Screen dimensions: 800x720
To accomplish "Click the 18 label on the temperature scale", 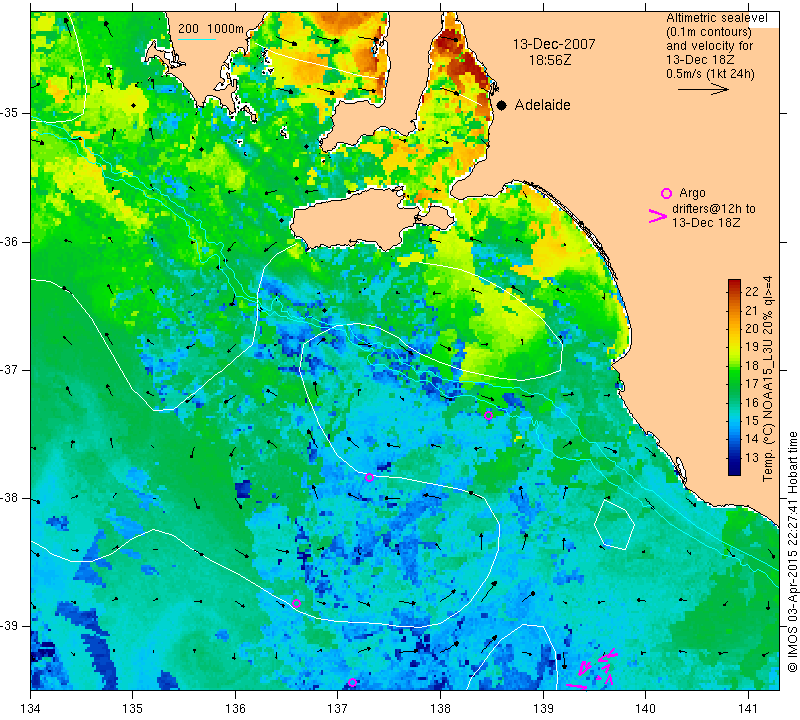I will [752, 365].
